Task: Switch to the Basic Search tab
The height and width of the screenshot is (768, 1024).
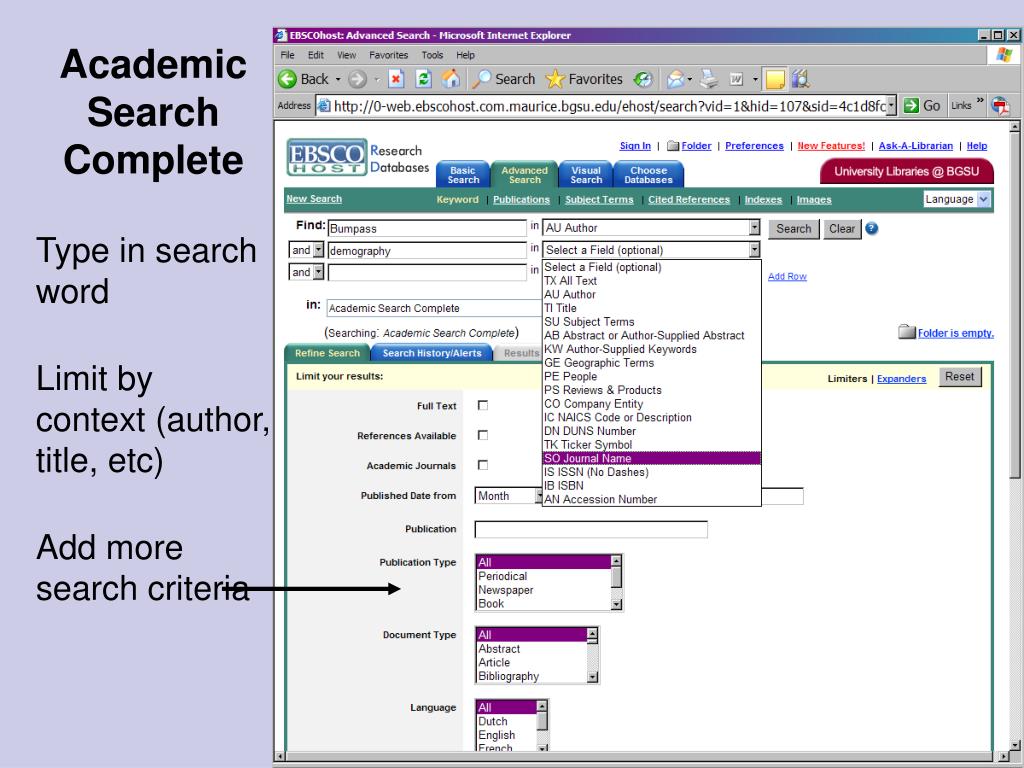Action: pos(463,175)
